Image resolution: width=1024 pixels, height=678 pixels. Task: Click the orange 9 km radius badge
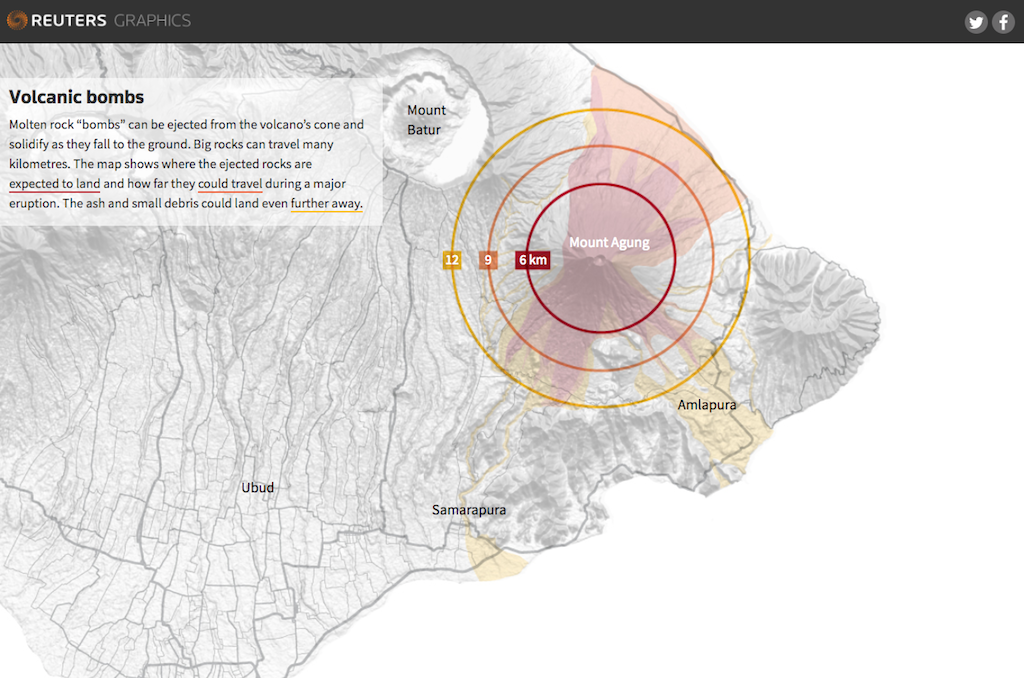488,260
